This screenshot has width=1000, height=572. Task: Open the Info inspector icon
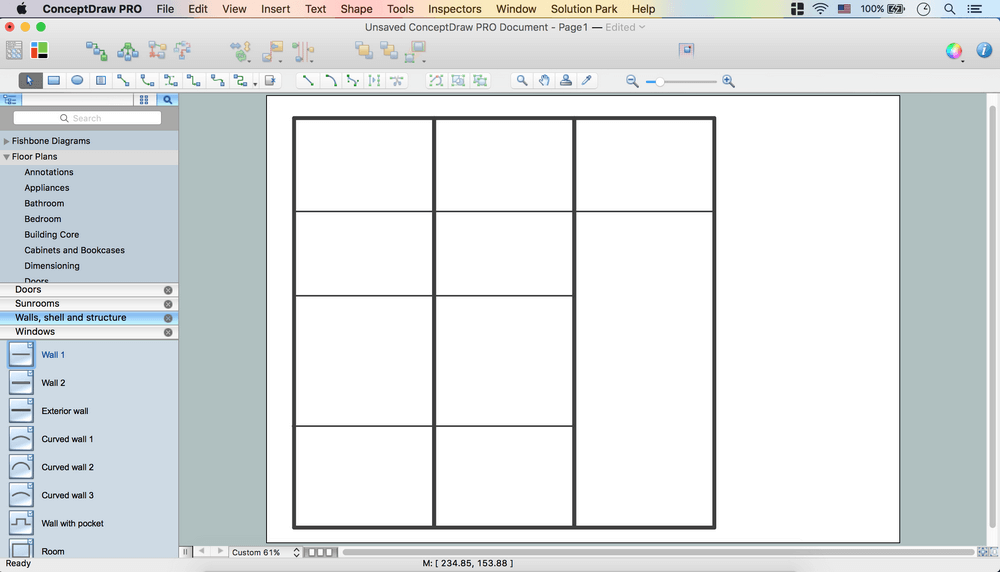pyautogui.click(x=982, y=51)
